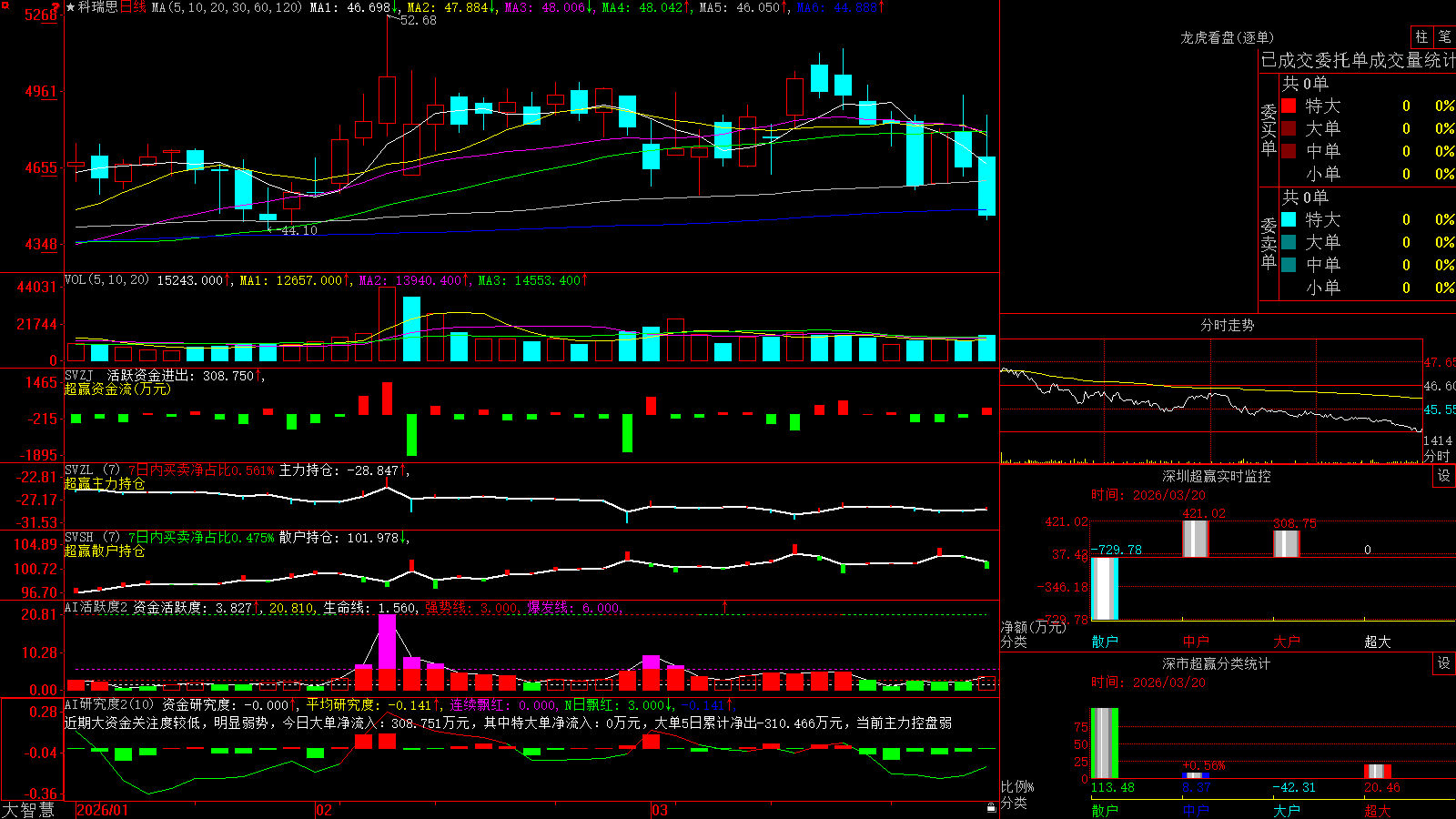Image resolution: width=1456 pixels, height=819 pixels.
Task: Click the 03 month timeline marker
Action: click(x=660, y=810)
